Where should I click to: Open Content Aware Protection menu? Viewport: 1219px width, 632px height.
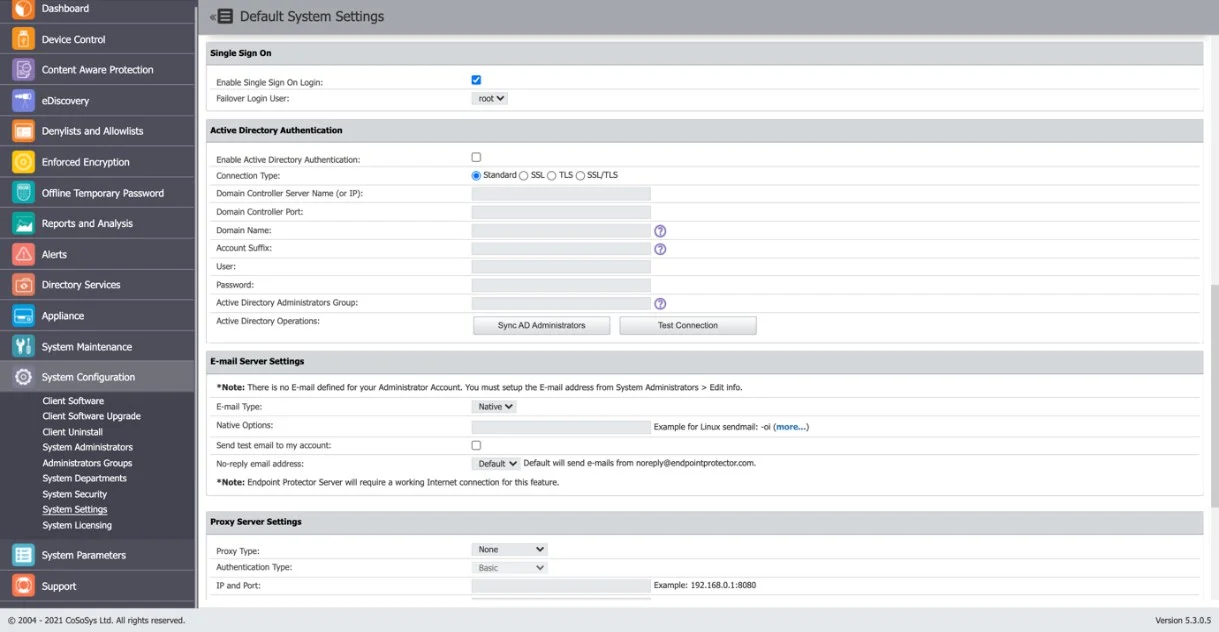point(97,70)
